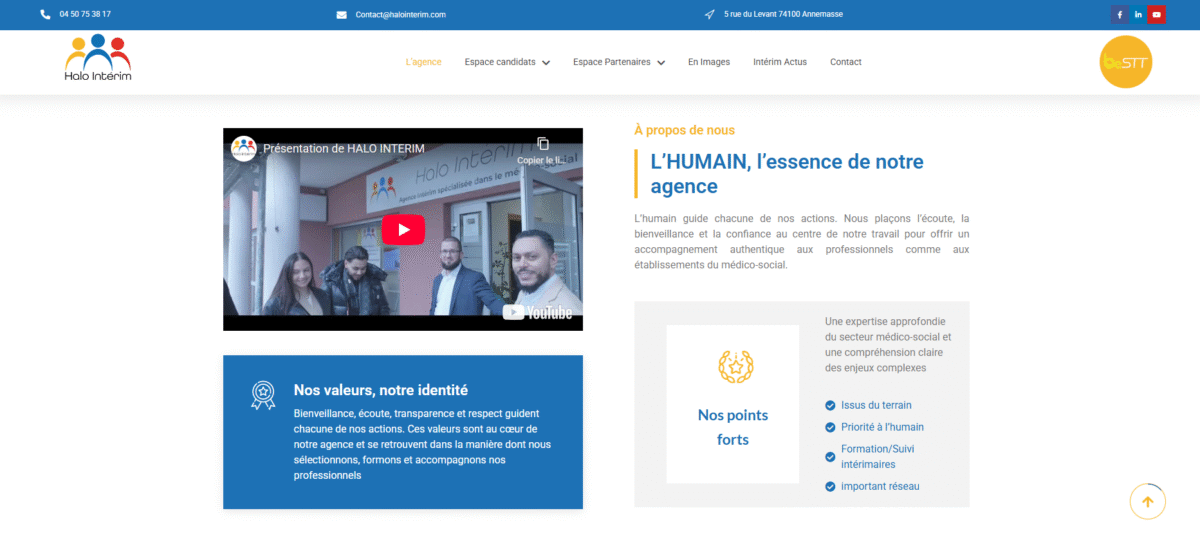Go to the En Images page
This screenshot has width=1200, height=540.
pos(709,62)
